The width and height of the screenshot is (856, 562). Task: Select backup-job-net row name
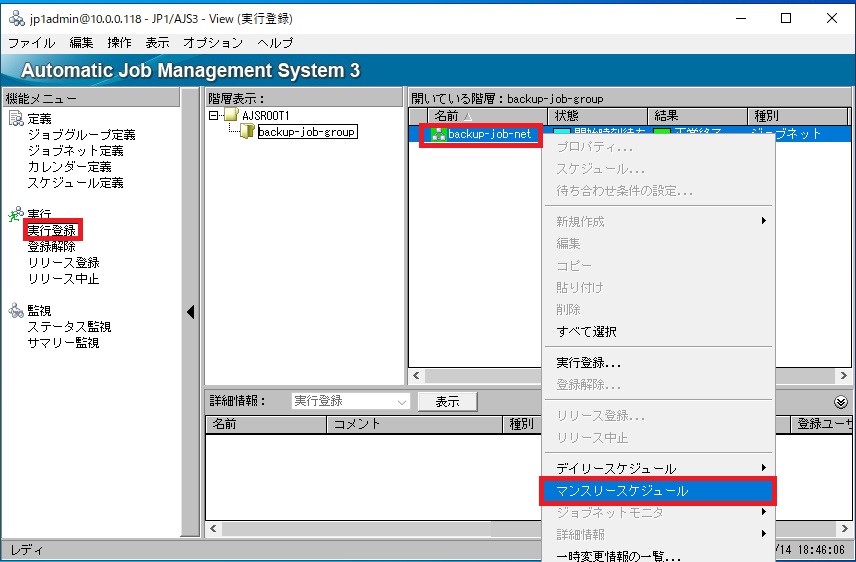click(x=489, y=134)
